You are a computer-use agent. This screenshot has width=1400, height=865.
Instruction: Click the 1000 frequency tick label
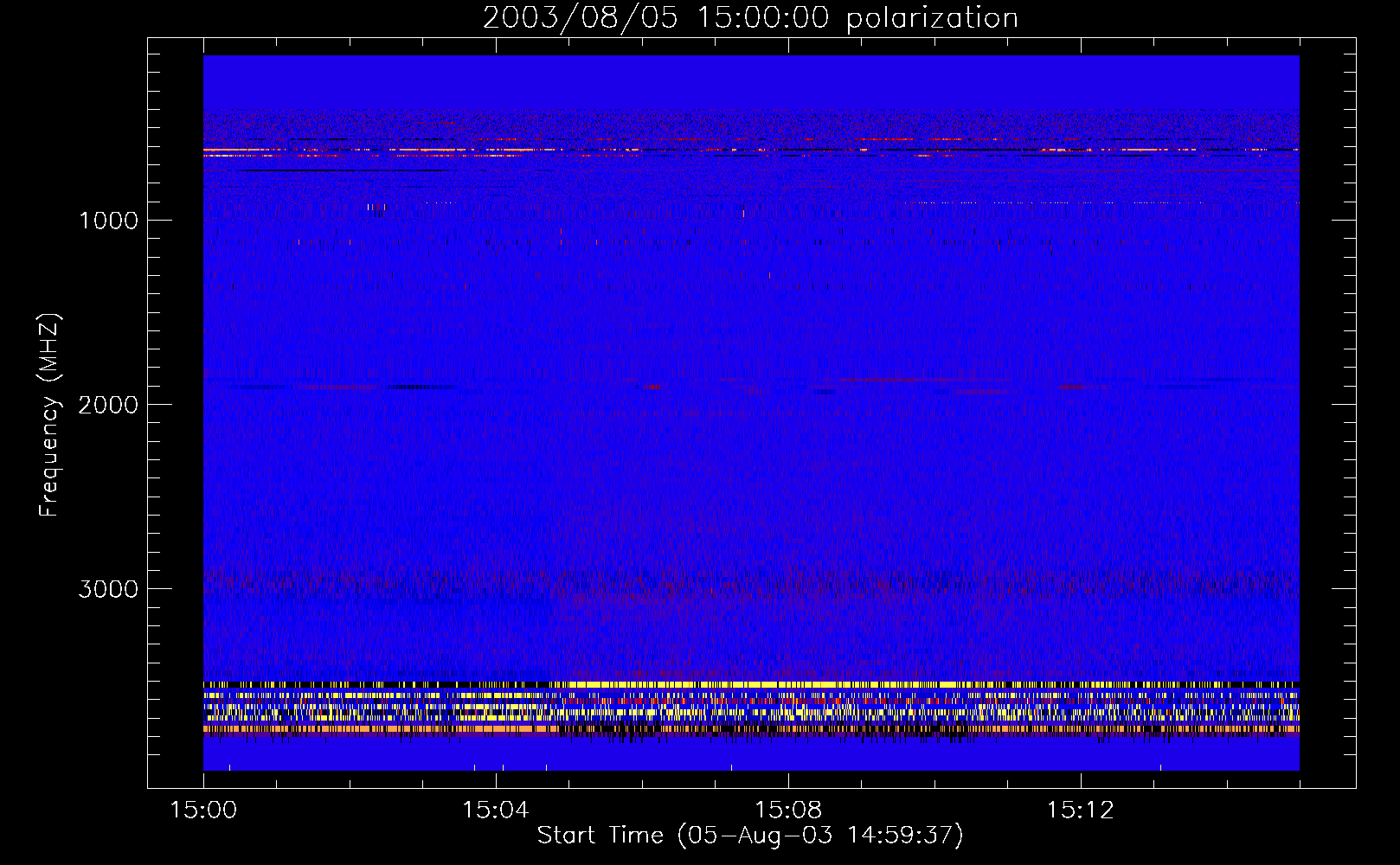[108, 221]
